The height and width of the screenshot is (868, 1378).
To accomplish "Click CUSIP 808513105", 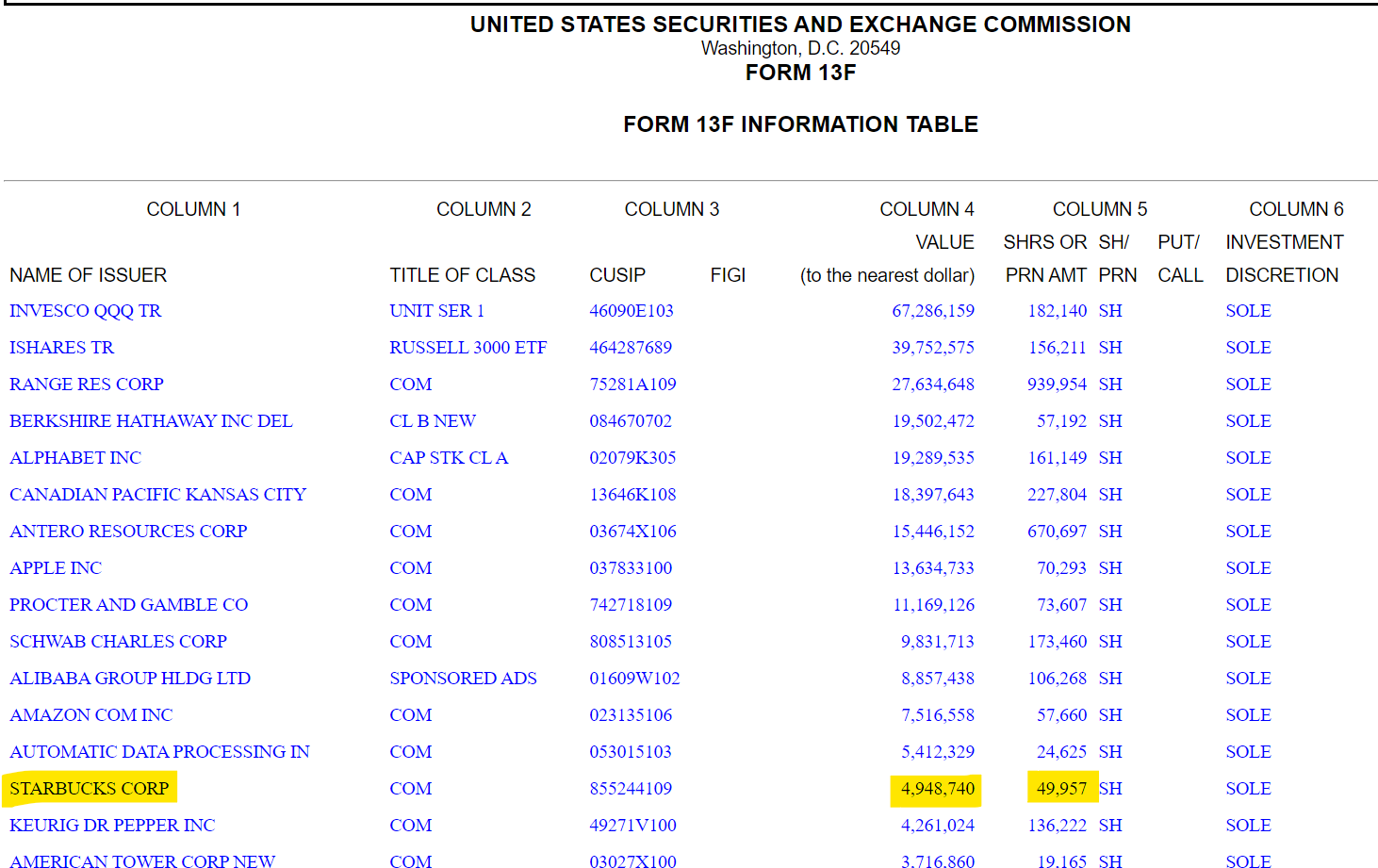I will (631, 642).
